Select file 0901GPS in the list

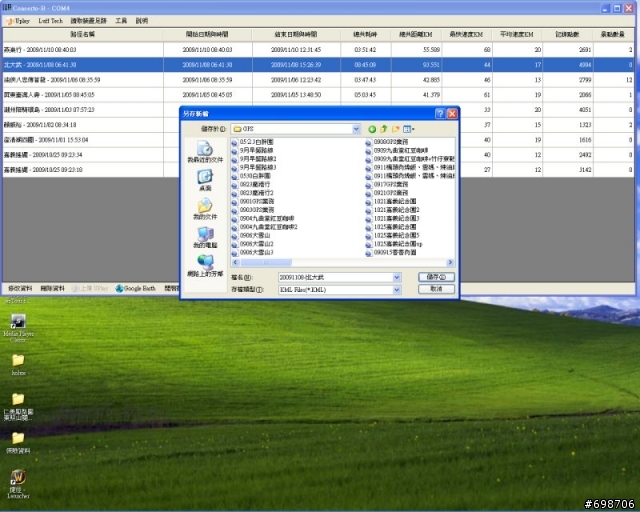pos(253,202)
